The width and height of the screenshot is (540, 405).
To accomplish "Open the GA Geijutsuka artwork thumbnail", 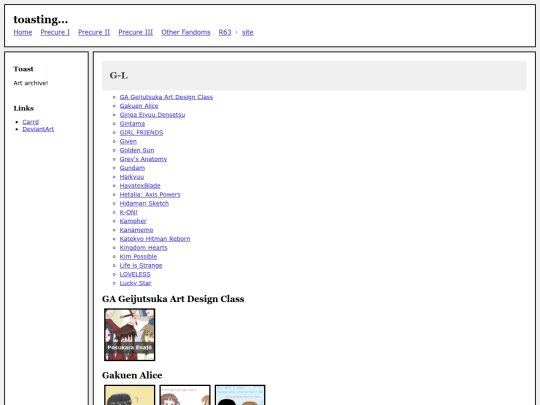I will [130, 335].
